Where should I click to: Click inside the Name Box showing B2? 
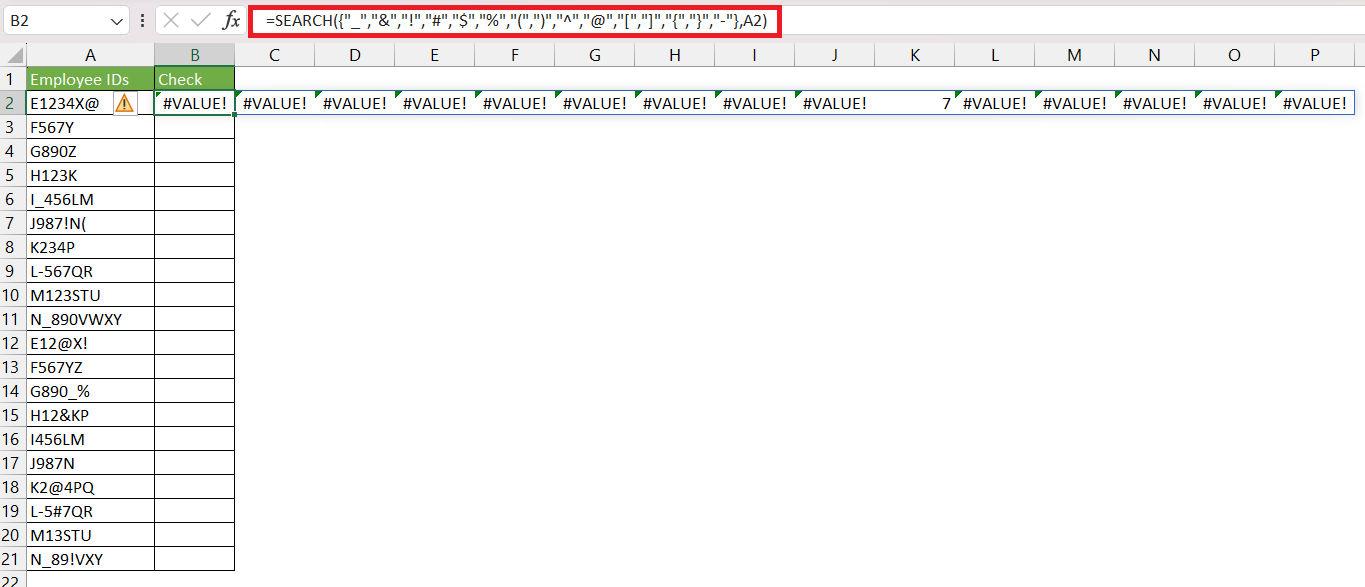tap(55, 20)
